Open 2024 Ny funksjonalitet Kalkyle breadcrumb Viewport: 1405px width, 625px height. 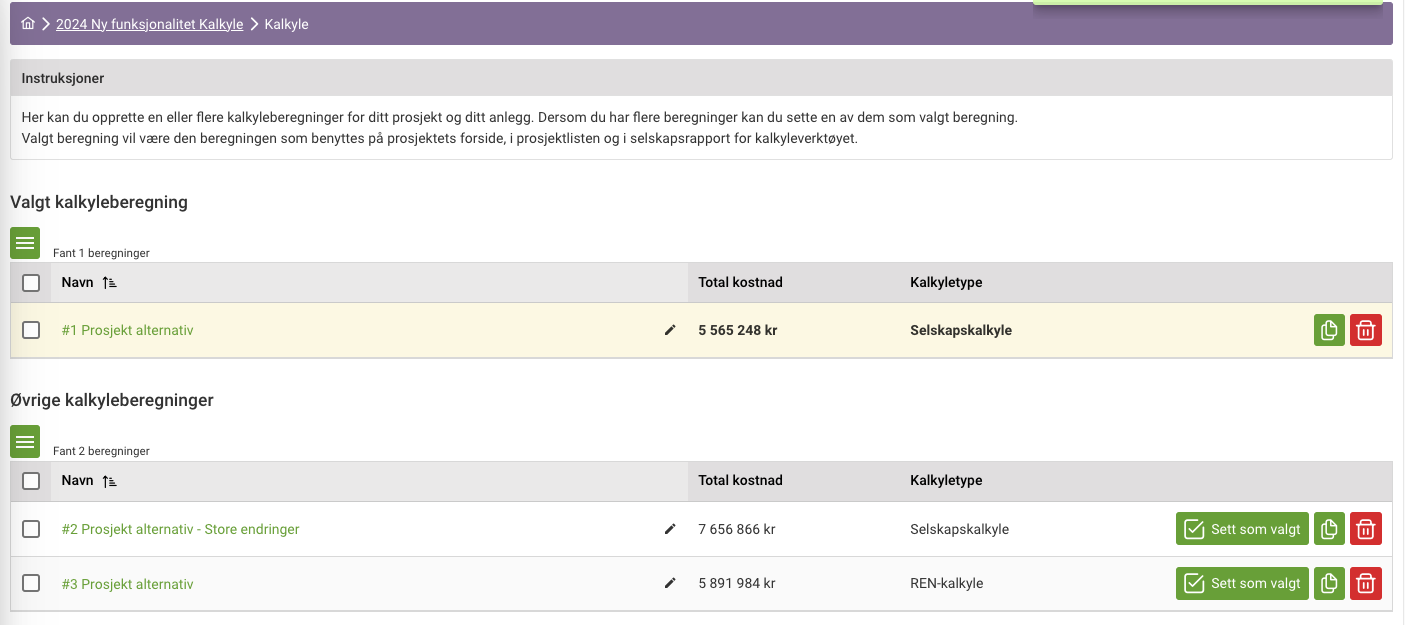(x=150, y=24)
